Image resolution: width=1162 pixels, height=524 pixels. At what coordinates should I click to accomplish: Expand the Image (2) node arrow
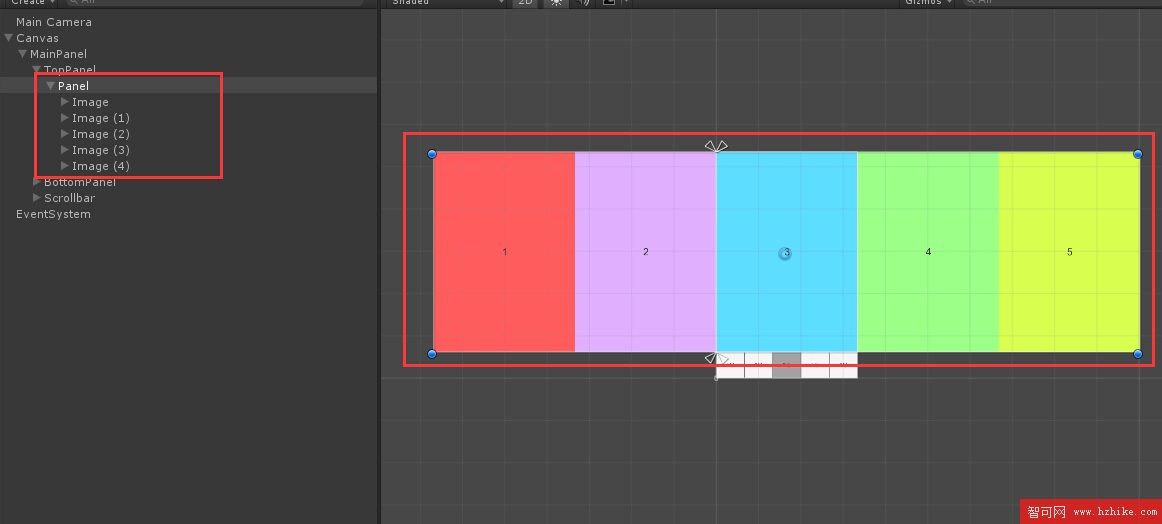pyautogui.click(x=64, y=133)
